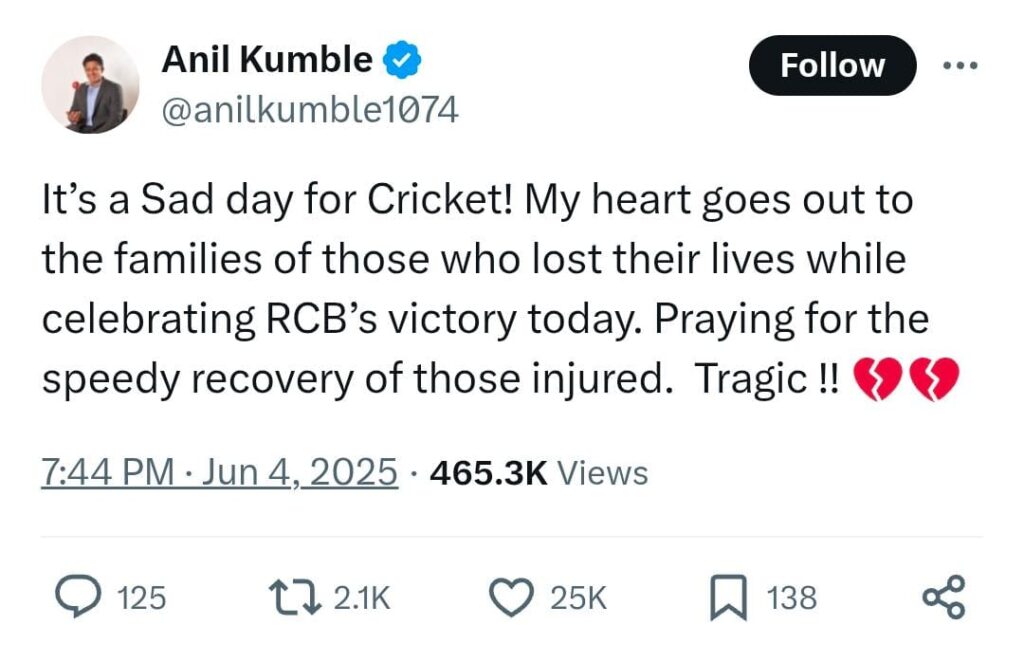Viewport: 1024px width, 662px height.
Task: Click the 138 bookmarks count
Action: [792, 598]
